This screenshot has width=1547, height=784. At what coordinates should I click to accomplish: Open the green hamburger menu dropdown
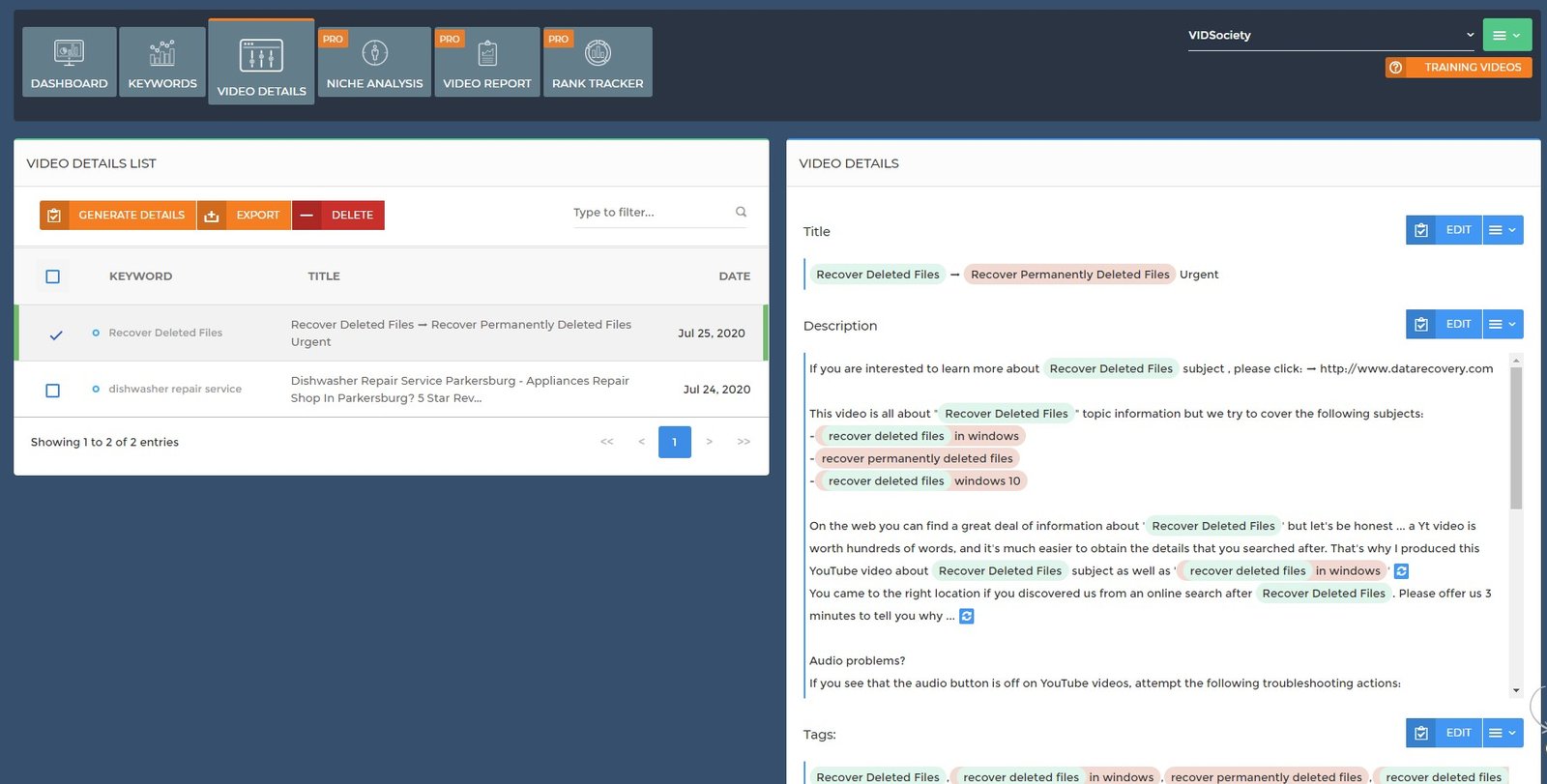(1505, 36)
